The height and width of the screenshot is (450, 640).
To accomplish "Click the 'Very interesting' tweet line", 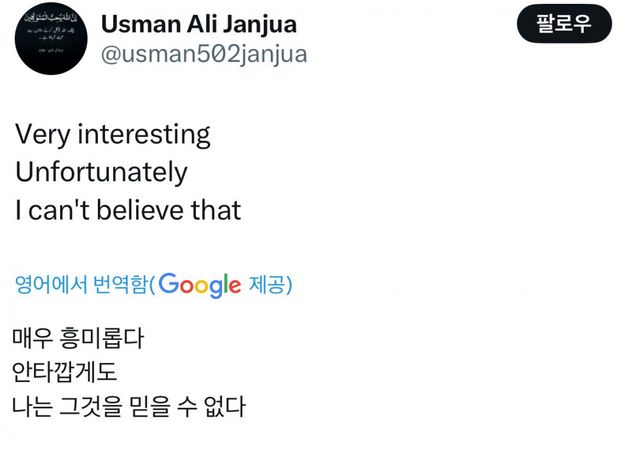I will [113, 135].
